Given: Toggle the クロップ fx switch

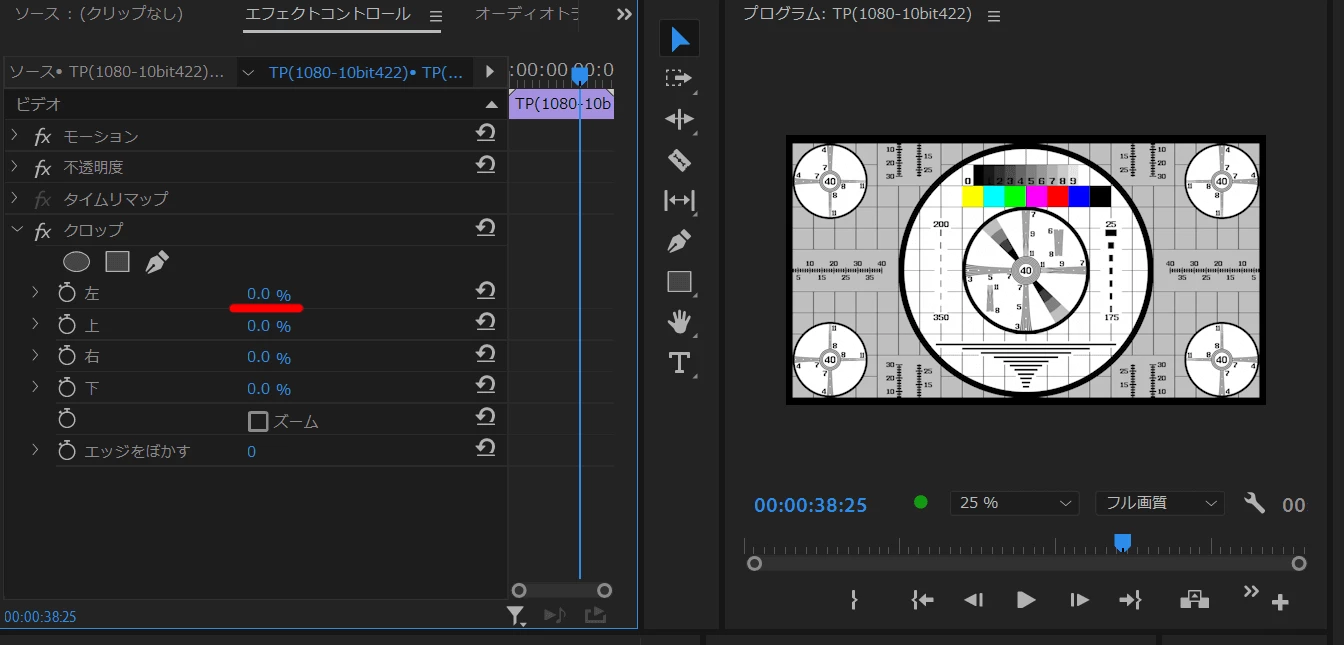Looking at the screenshot, I should coord(42,231).
